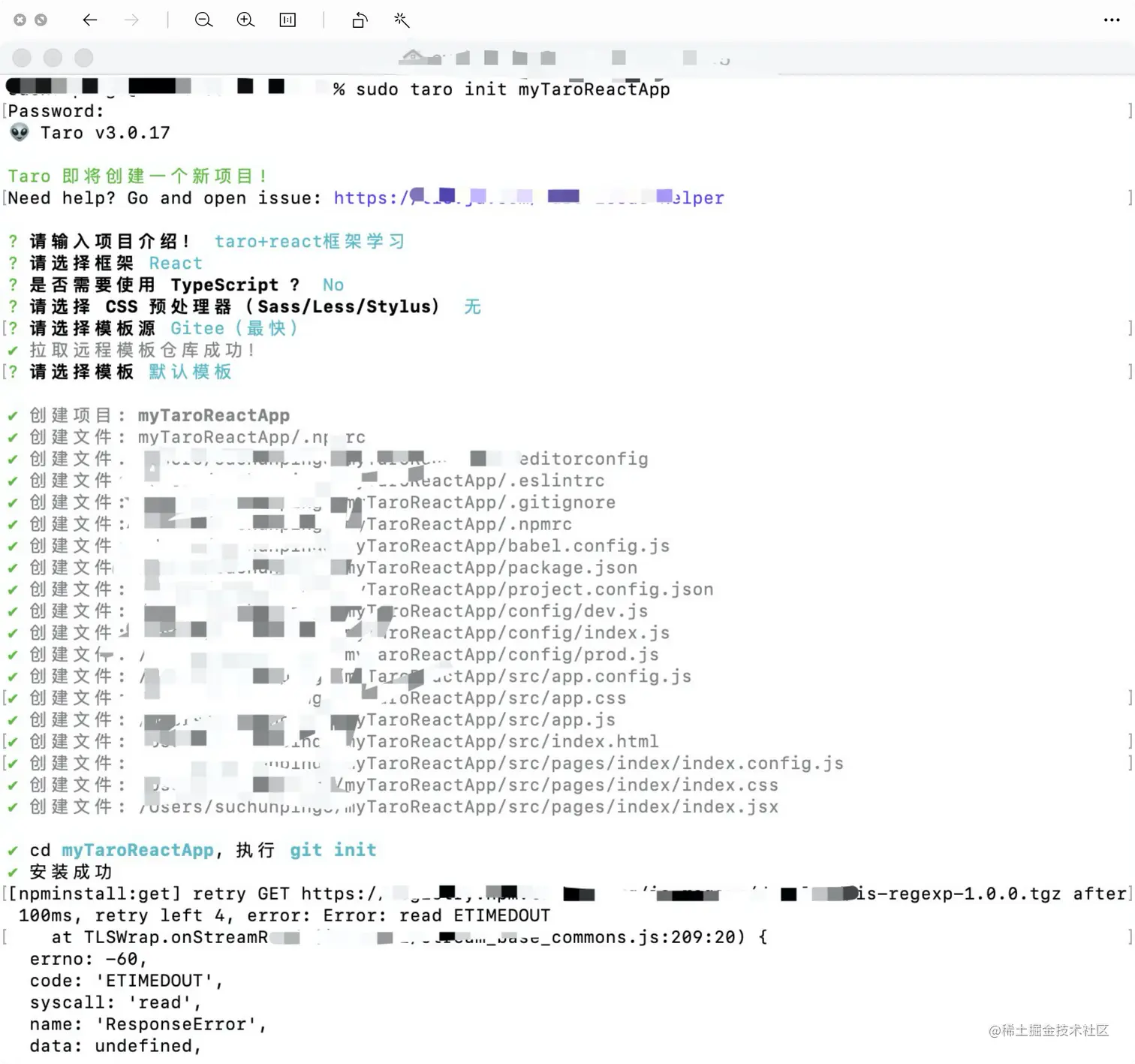Image resolution: width=1135 pixels, height=1064 pixels.
Task: Click the "code: 'ETIMEDOUT'," line
Action: point(126,981)
